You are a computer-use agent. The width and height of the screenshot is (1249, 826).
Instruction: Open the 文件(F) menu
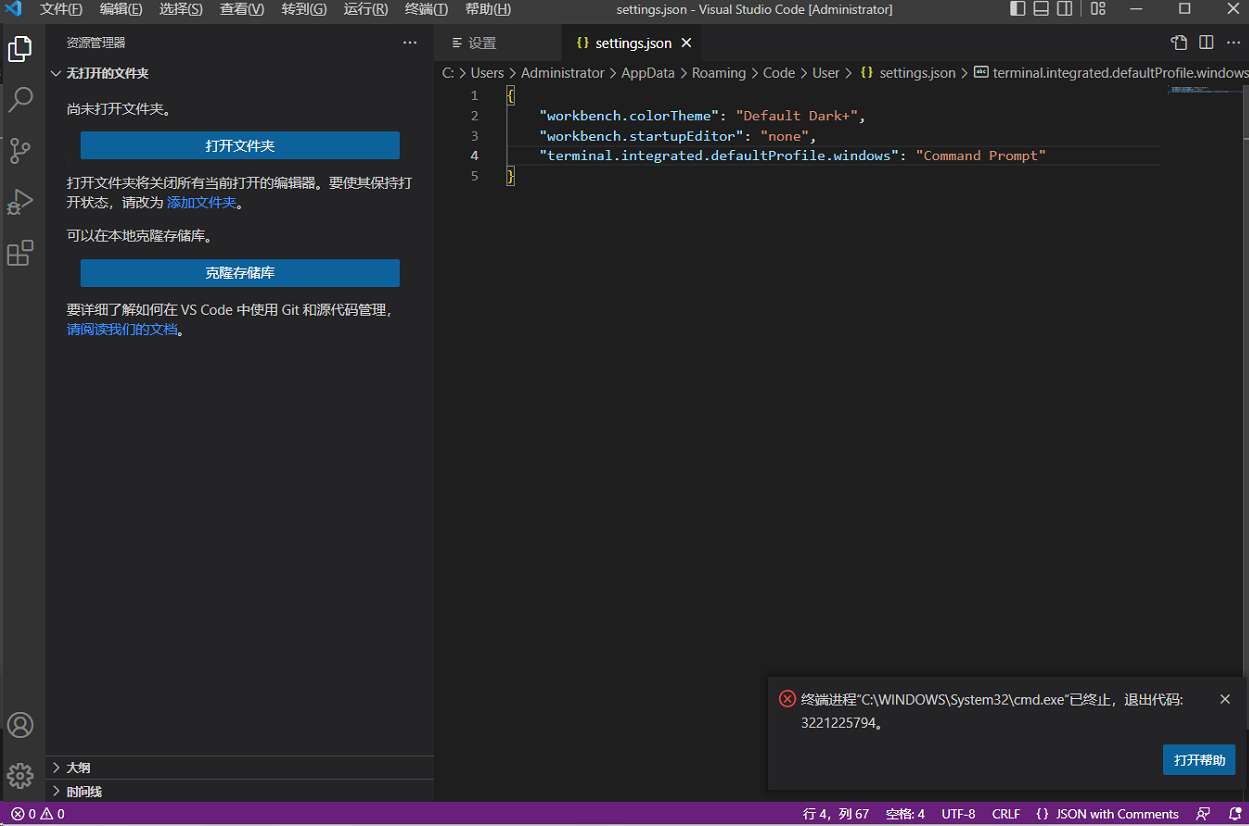pos(61,9)
